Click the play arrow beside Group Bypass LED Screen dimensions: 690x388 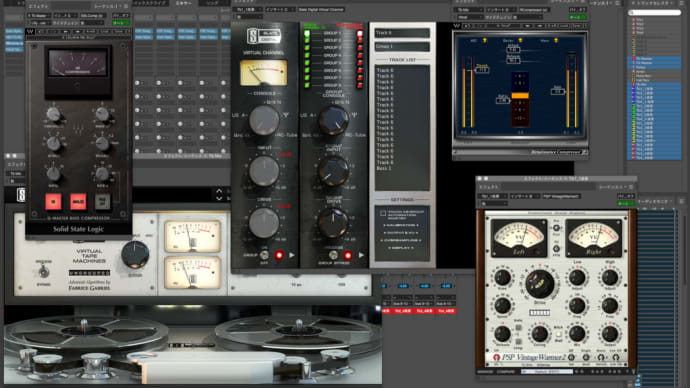(361, 255)
